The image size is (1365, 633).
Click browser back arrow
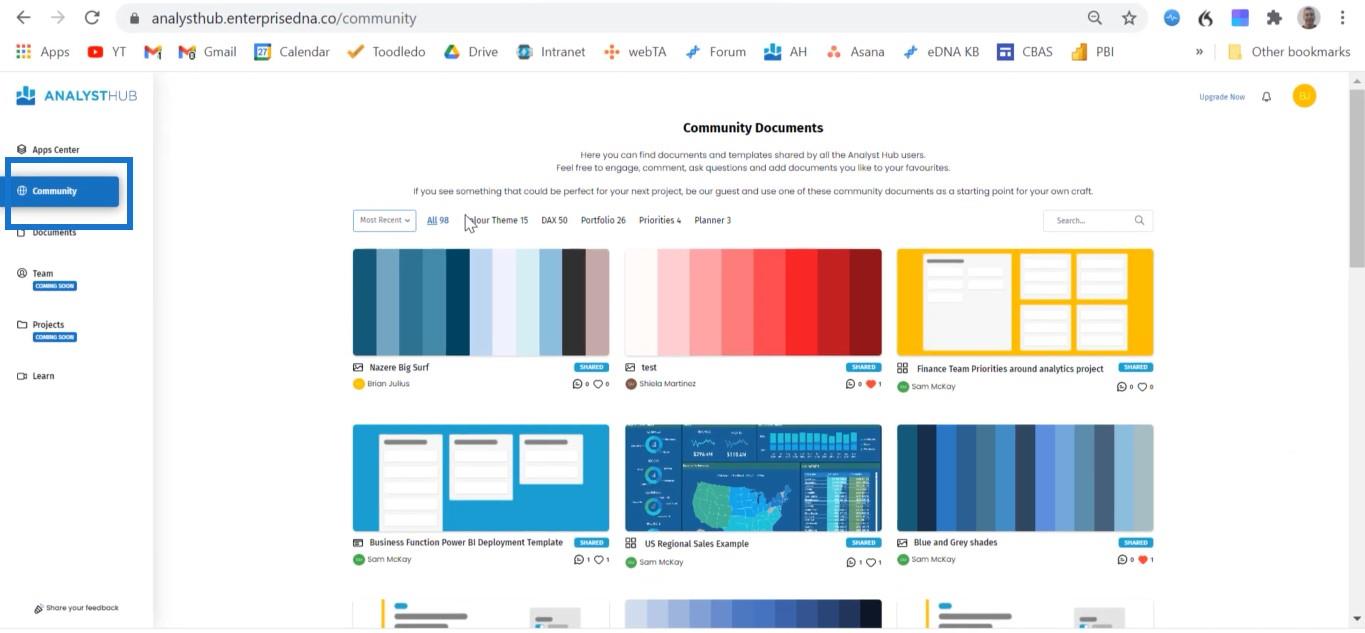[x=23, y=18]
